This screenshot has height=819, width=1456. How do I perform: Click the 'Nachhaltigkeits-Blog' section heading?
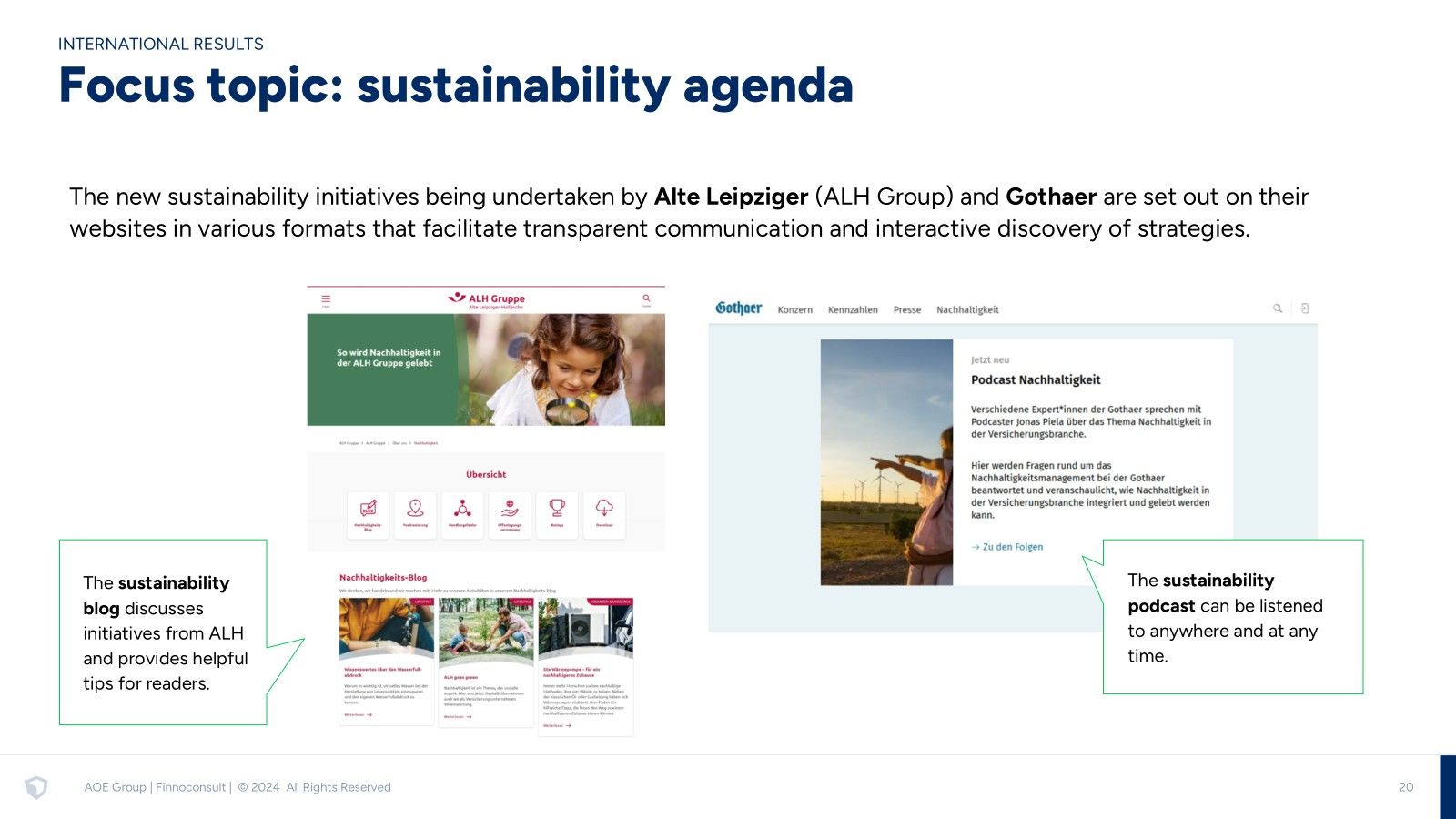point(383,577)
